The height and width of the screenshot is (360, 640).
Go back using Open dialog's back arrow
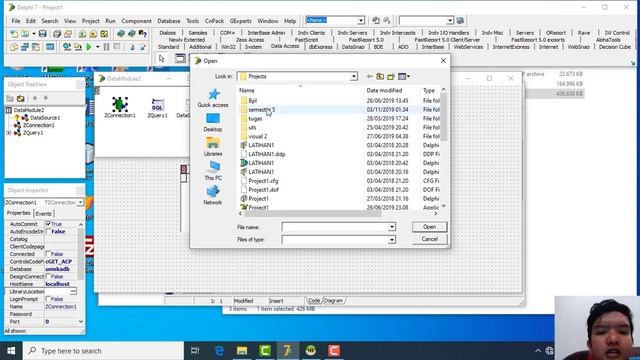369,76
